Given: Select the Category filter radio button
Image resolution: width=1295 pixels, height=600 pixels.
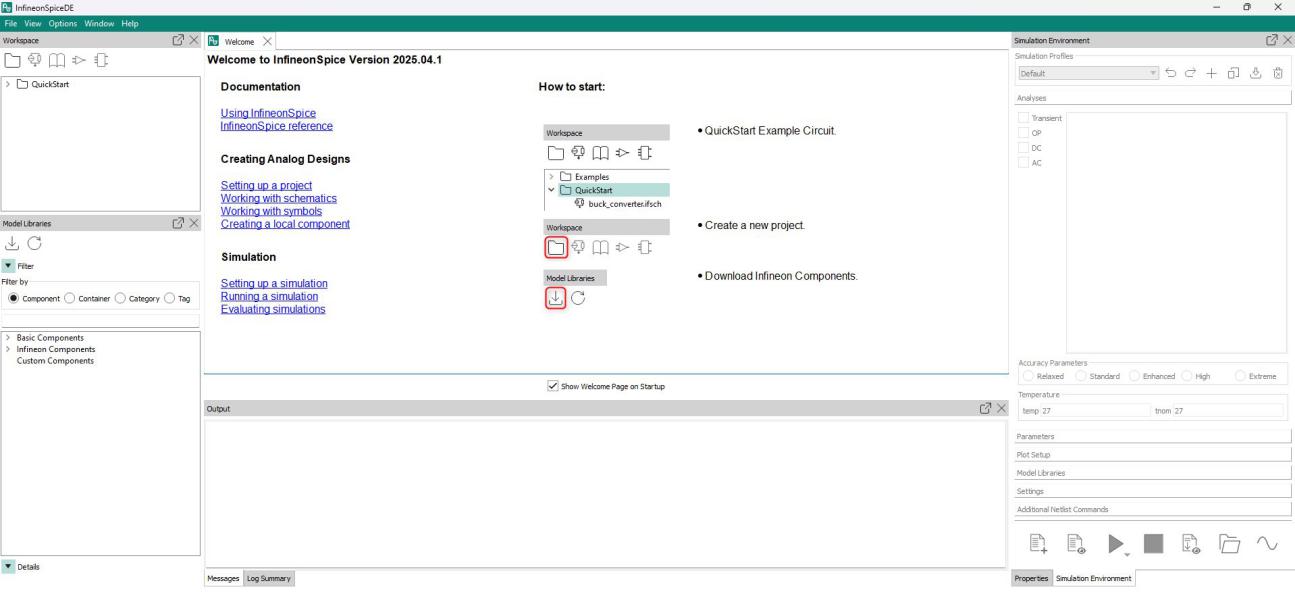Looking at the screenshot, I should (x=119, y=298).
